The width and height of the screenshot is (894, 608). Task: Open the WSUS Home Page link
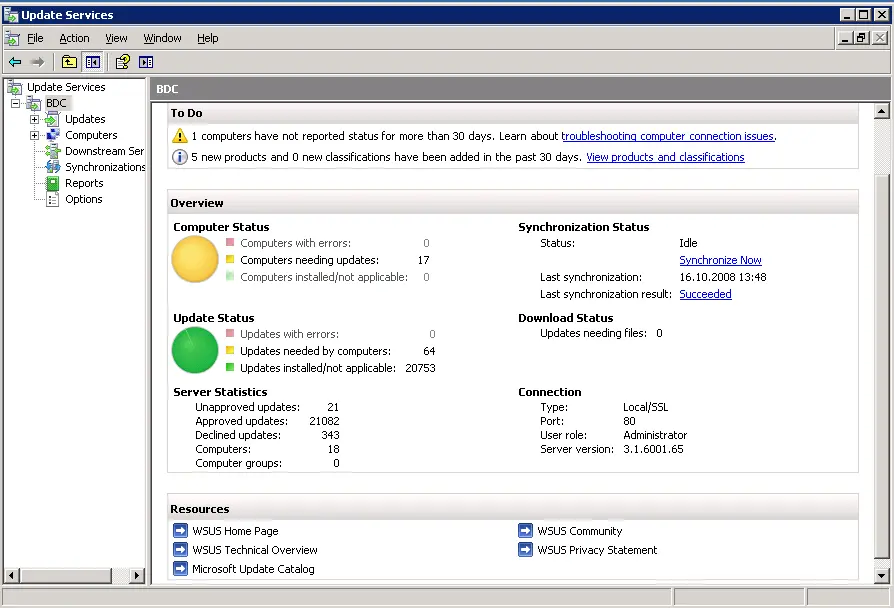(x=235, y=531)
